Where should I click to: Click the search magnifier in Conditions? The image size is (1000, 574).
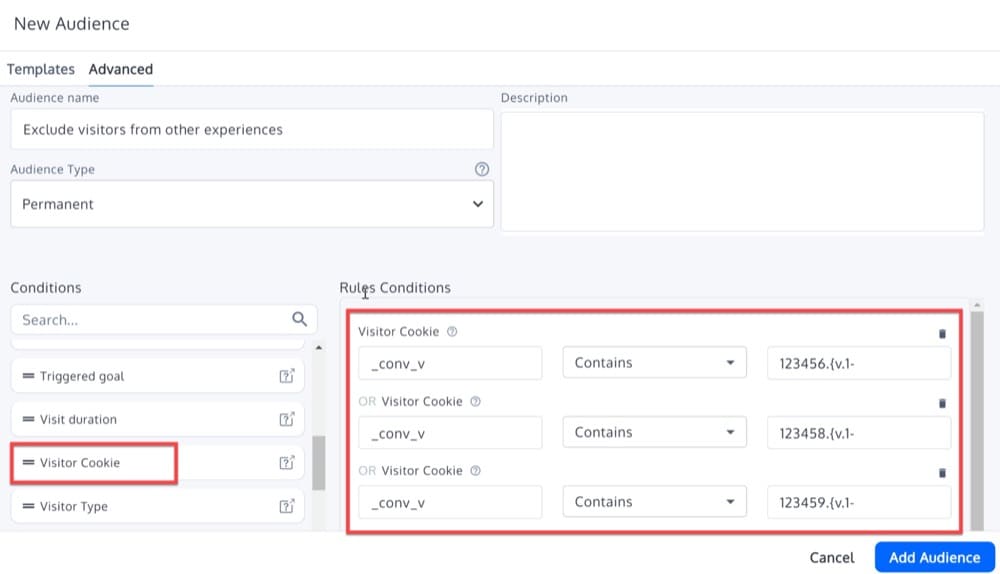pos(299,319)
